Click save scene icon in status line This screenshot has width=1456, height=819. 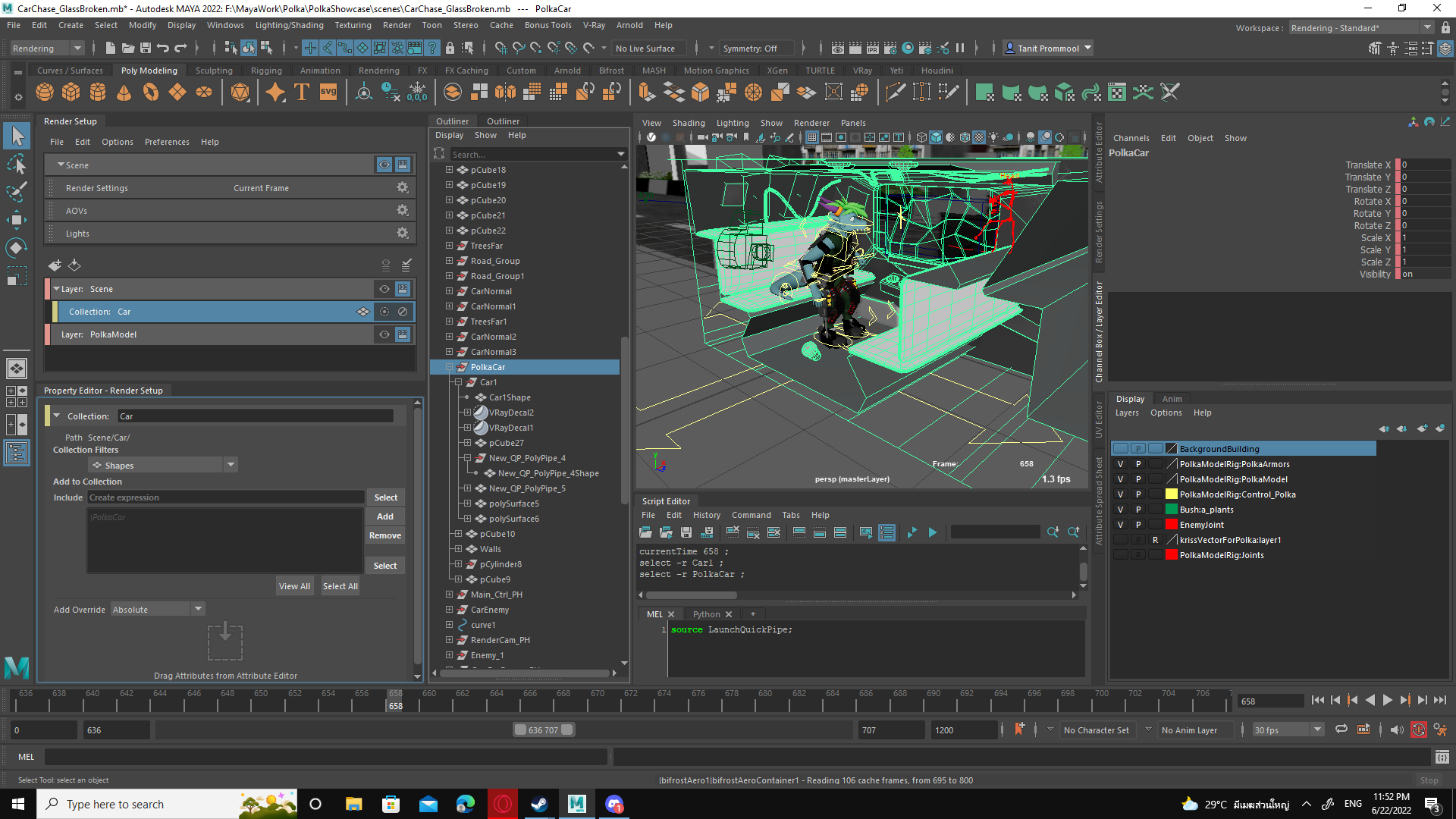(x=146, y=48)
